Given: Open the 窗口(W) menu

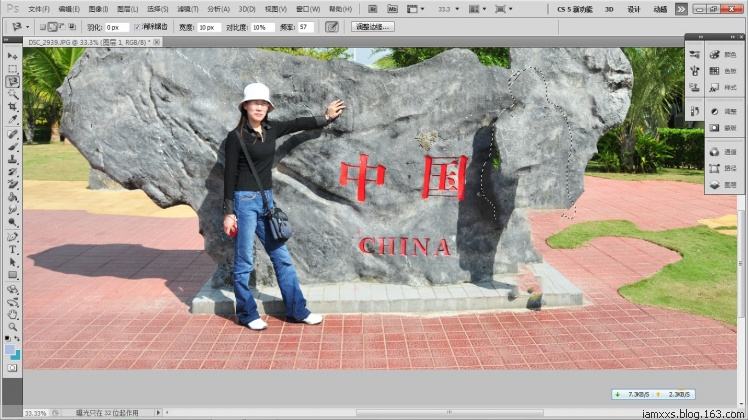Looking at the screenshot, I should point(308,9).
